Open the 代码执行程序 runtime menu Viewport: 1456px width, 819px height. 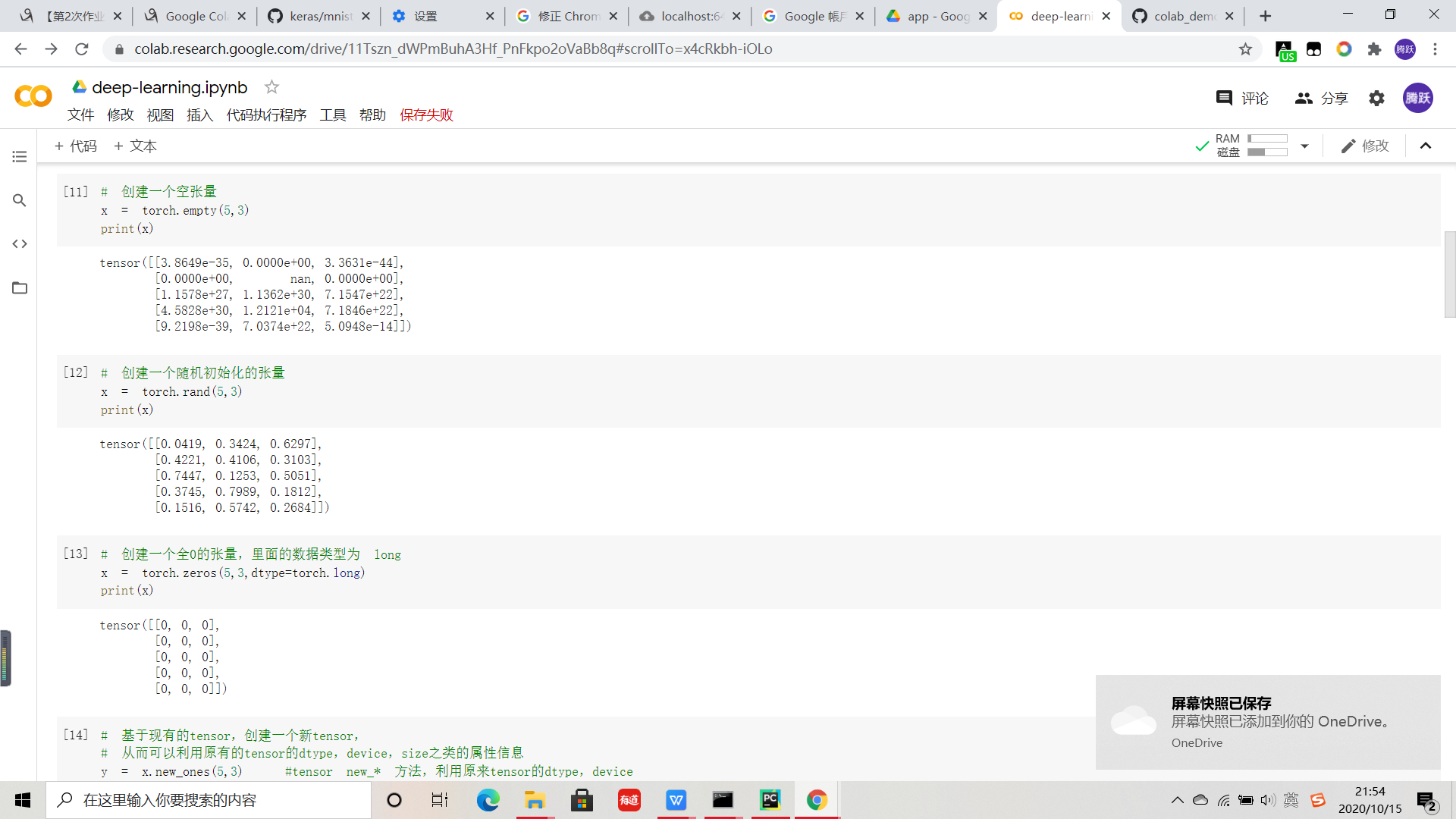pos(266,115)
